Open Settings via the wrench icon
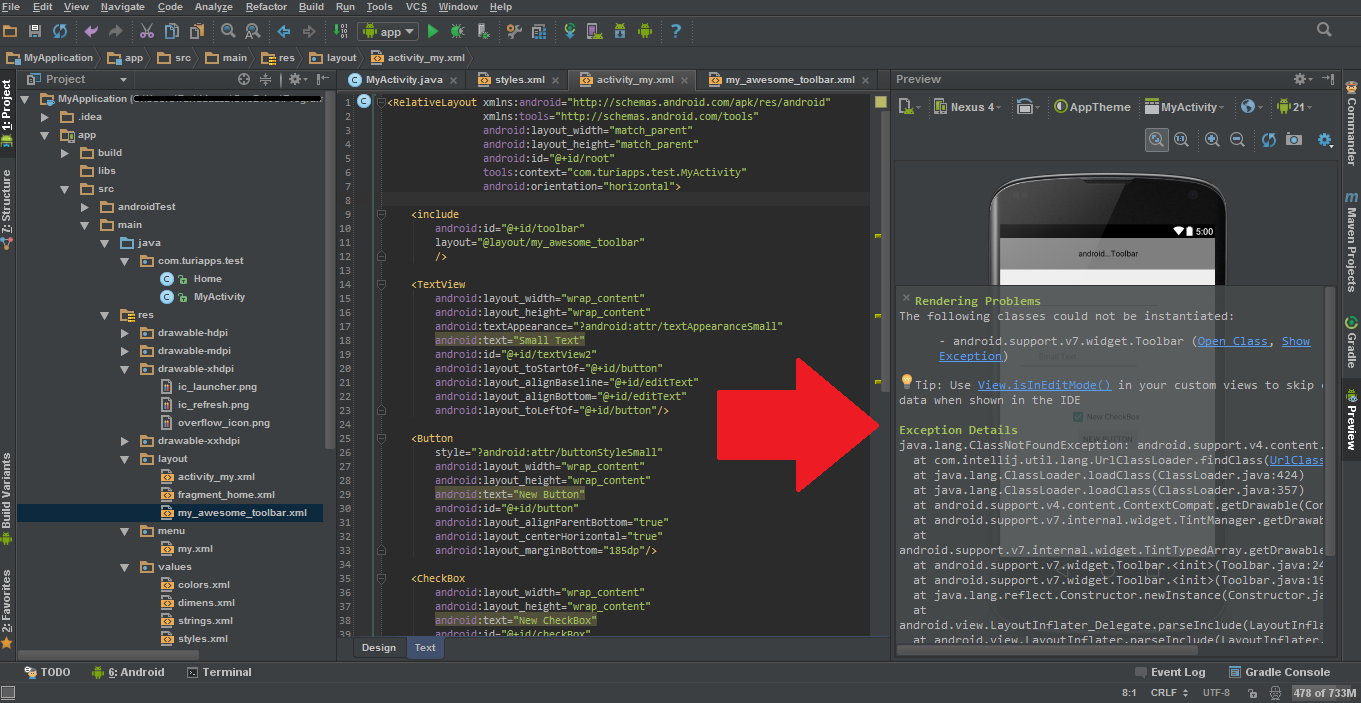 515,32
